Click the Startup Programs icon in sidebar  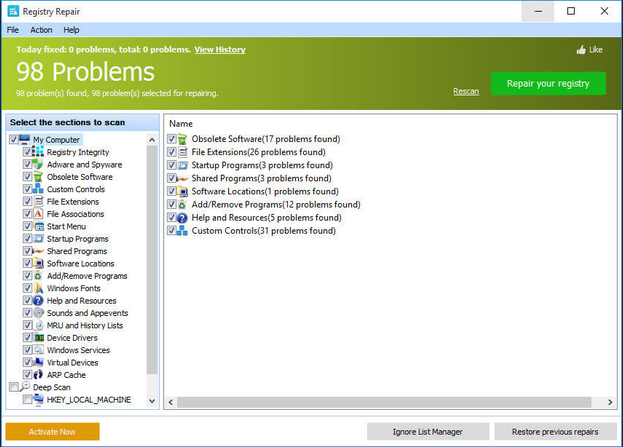pos(38,238)
